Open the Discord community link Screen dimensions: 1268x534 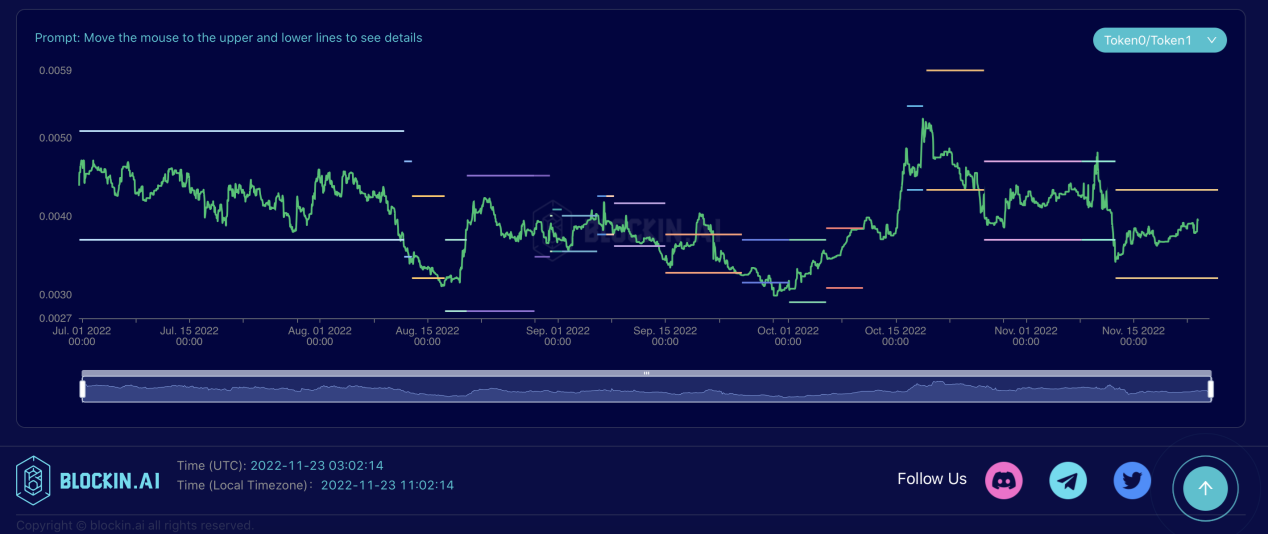(1003, 480)
